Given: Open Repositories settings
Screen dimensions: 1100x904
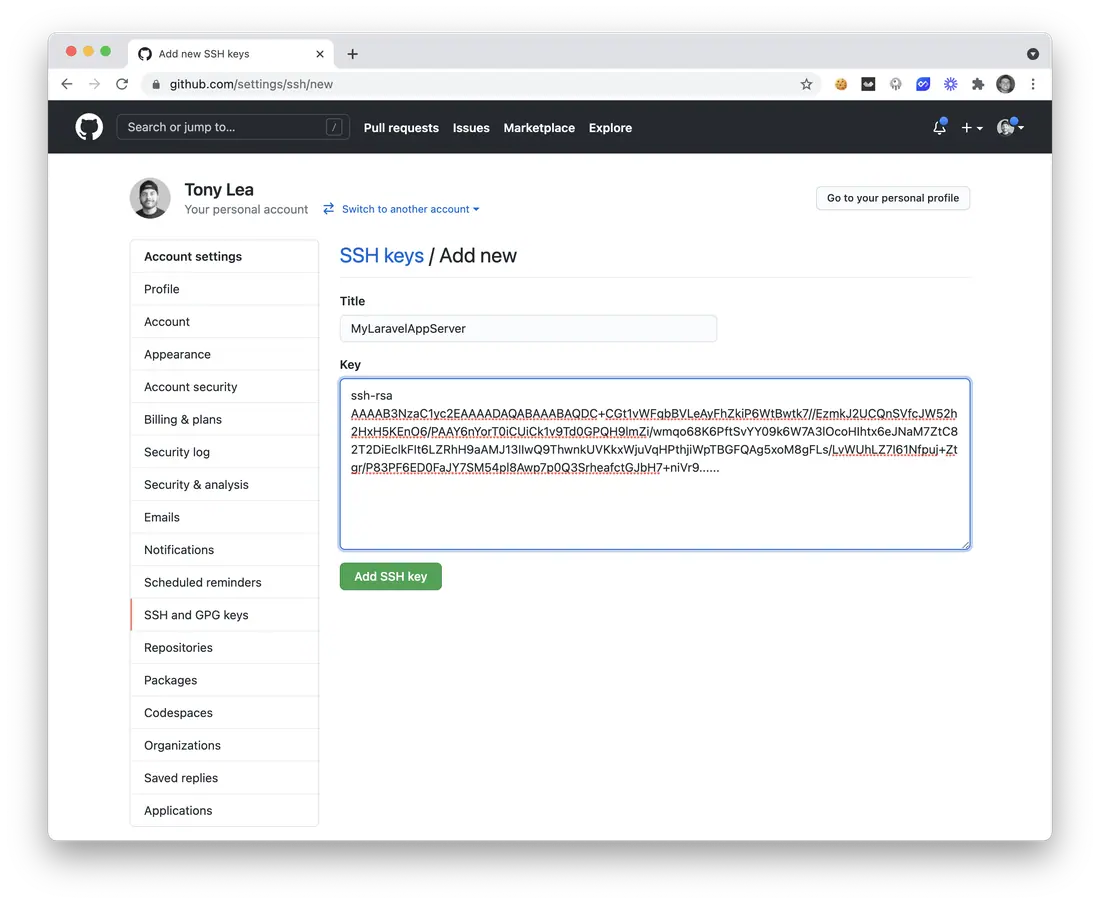Looking at the screenshot, I should [x=224, y=648].
